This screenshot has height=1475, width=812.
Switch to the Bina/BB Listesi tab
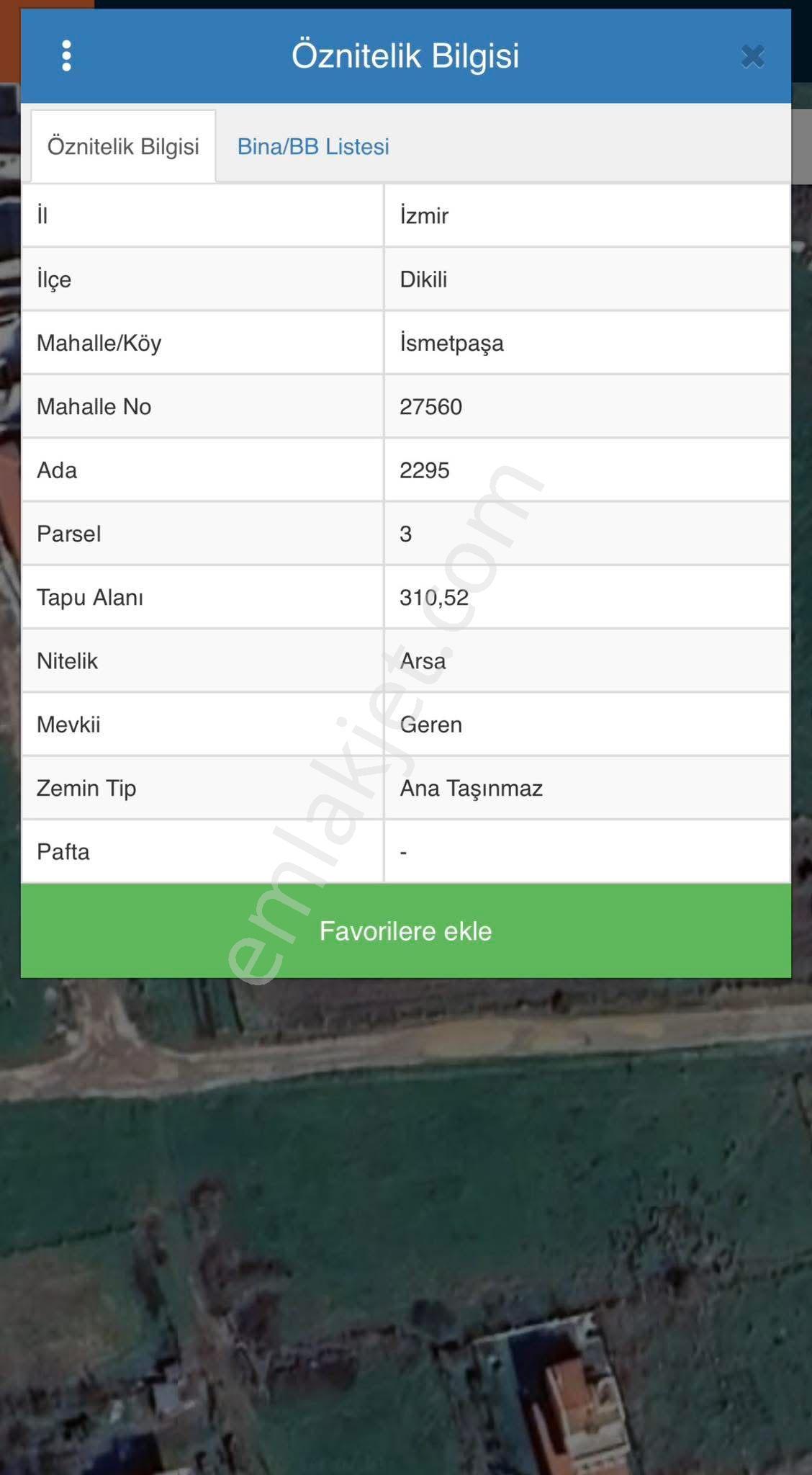(313, 146)
